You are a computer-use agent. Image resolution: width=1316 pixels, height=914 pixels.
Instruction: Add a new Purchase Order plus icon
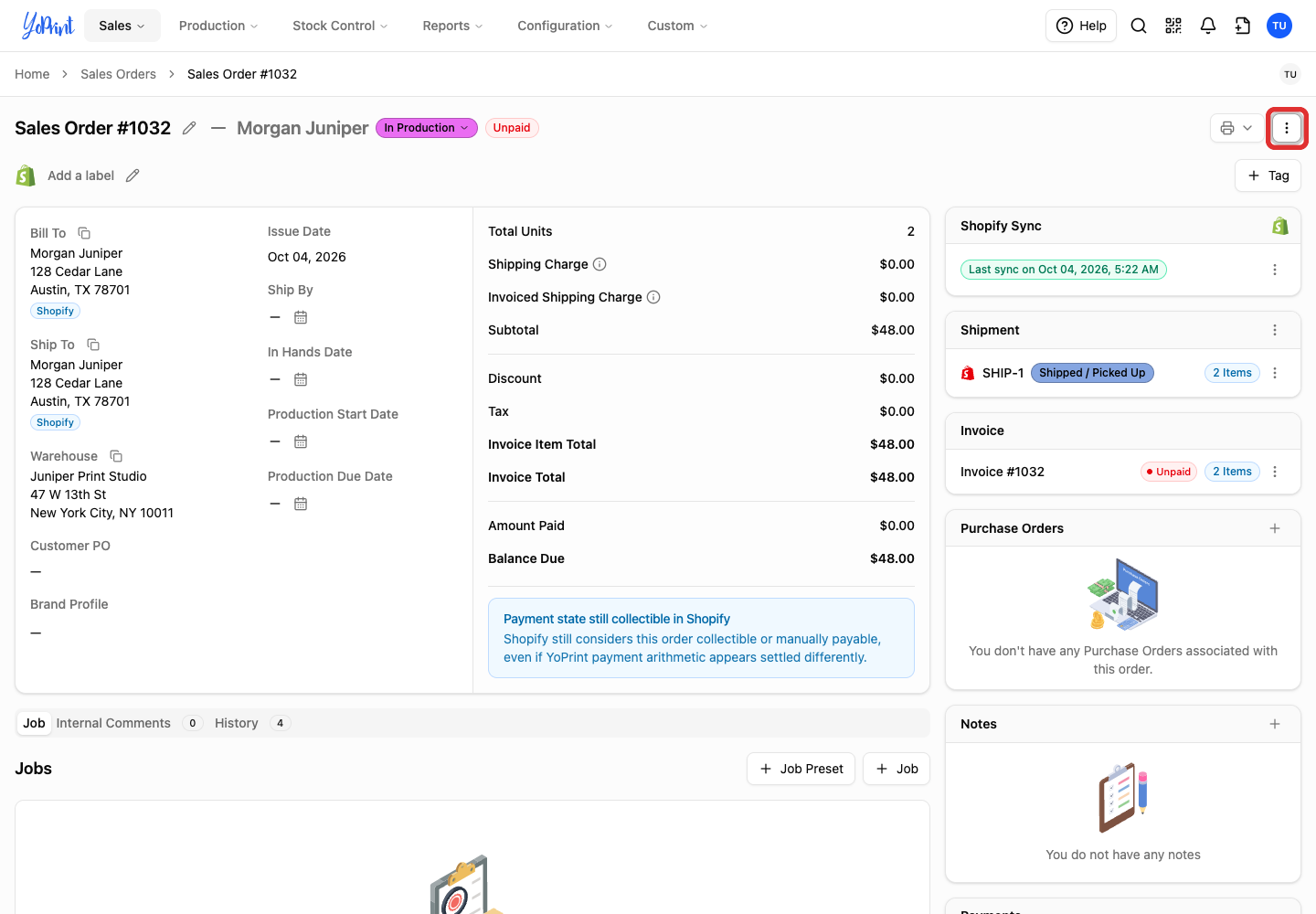(1275, 528)
